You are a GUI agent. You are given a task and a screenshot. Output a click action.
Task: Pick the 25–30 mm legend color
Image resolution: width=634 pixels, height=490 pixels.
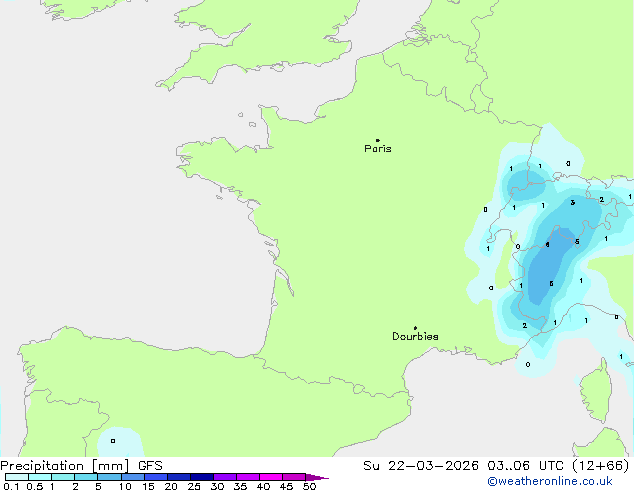point(201,477)
